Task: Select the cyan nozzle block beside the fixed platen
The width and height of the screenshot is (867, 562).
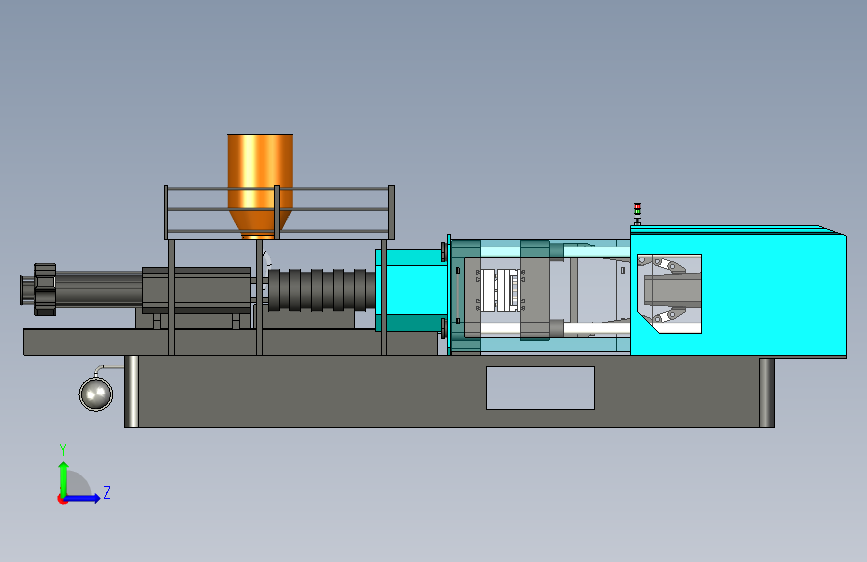Action: pyautogui.click(x=411, y=290)
